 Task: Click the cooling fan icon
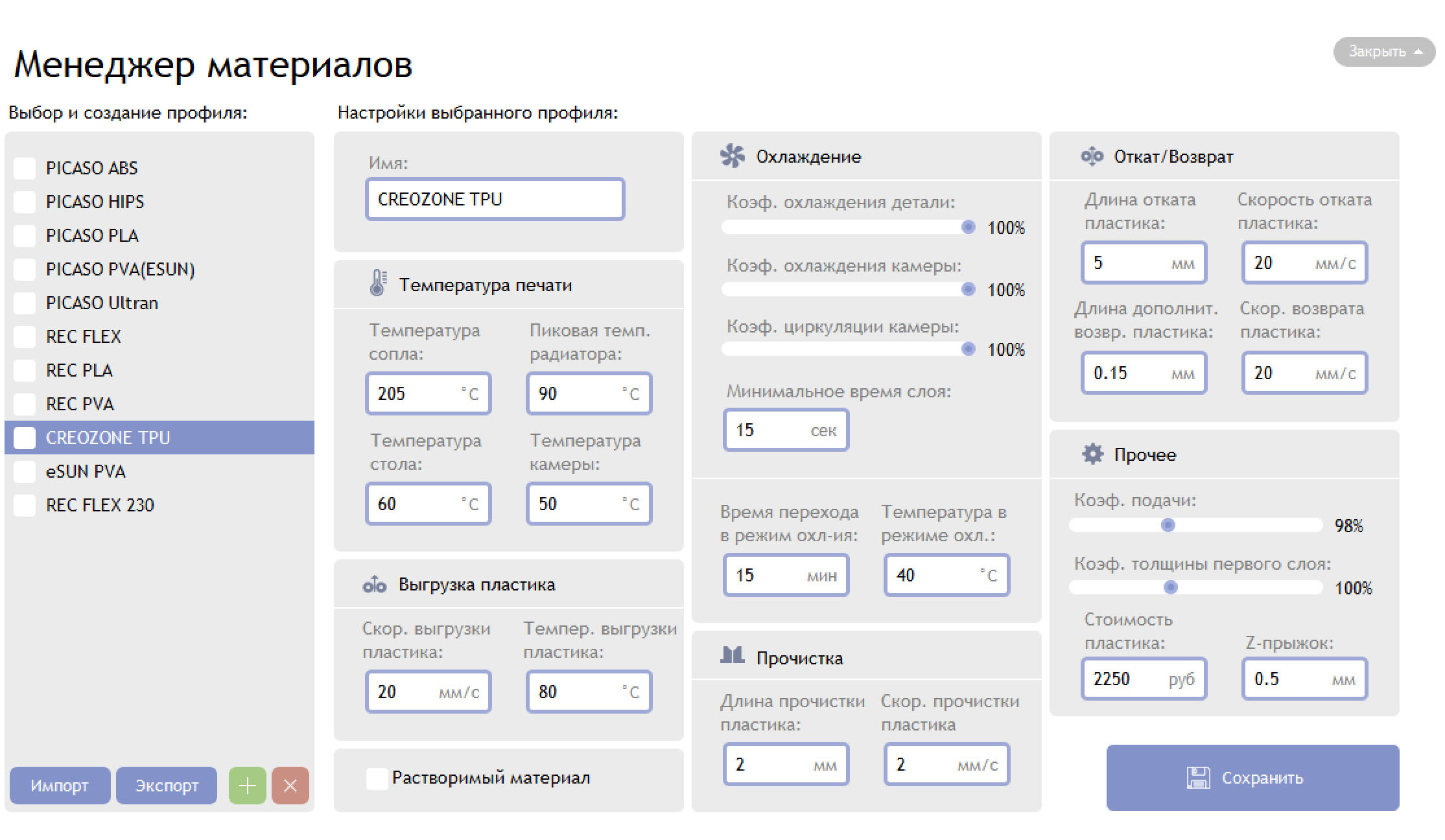click(x=733, y=156)
